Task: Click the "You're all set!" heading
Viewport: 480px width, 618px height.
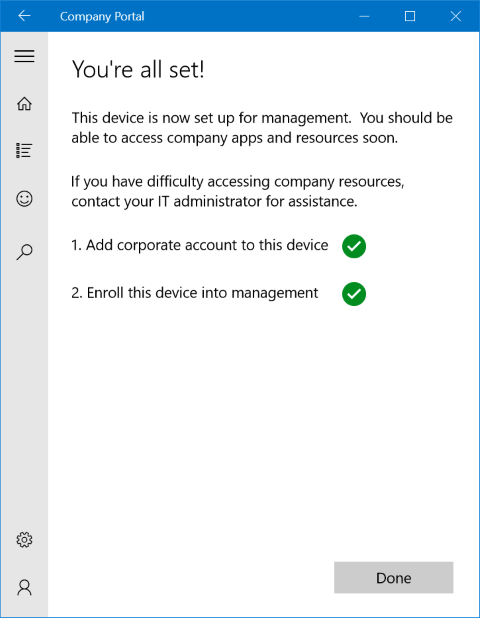Action: pos(138,69)
